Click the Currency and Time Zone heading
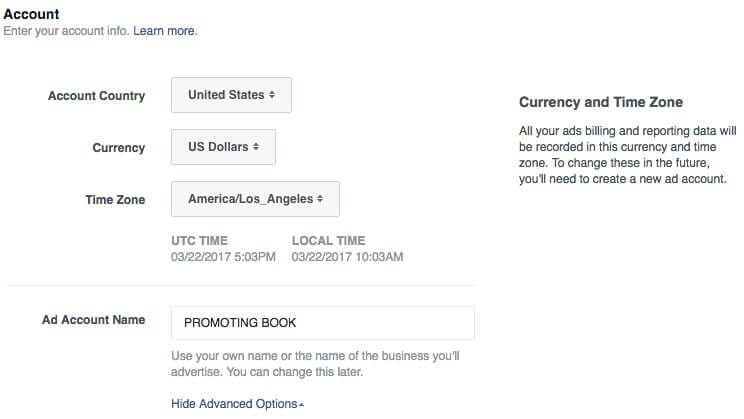 [601, 102]
